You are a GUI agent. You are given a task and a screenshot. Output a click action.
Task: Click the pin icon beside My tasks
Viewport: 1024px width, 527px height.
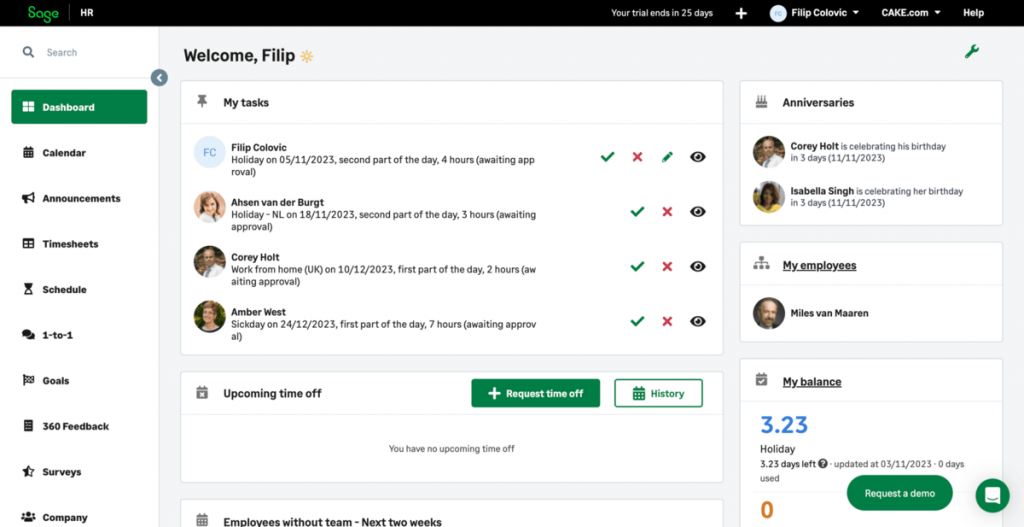pyautogui.click(x=202, y=101)
